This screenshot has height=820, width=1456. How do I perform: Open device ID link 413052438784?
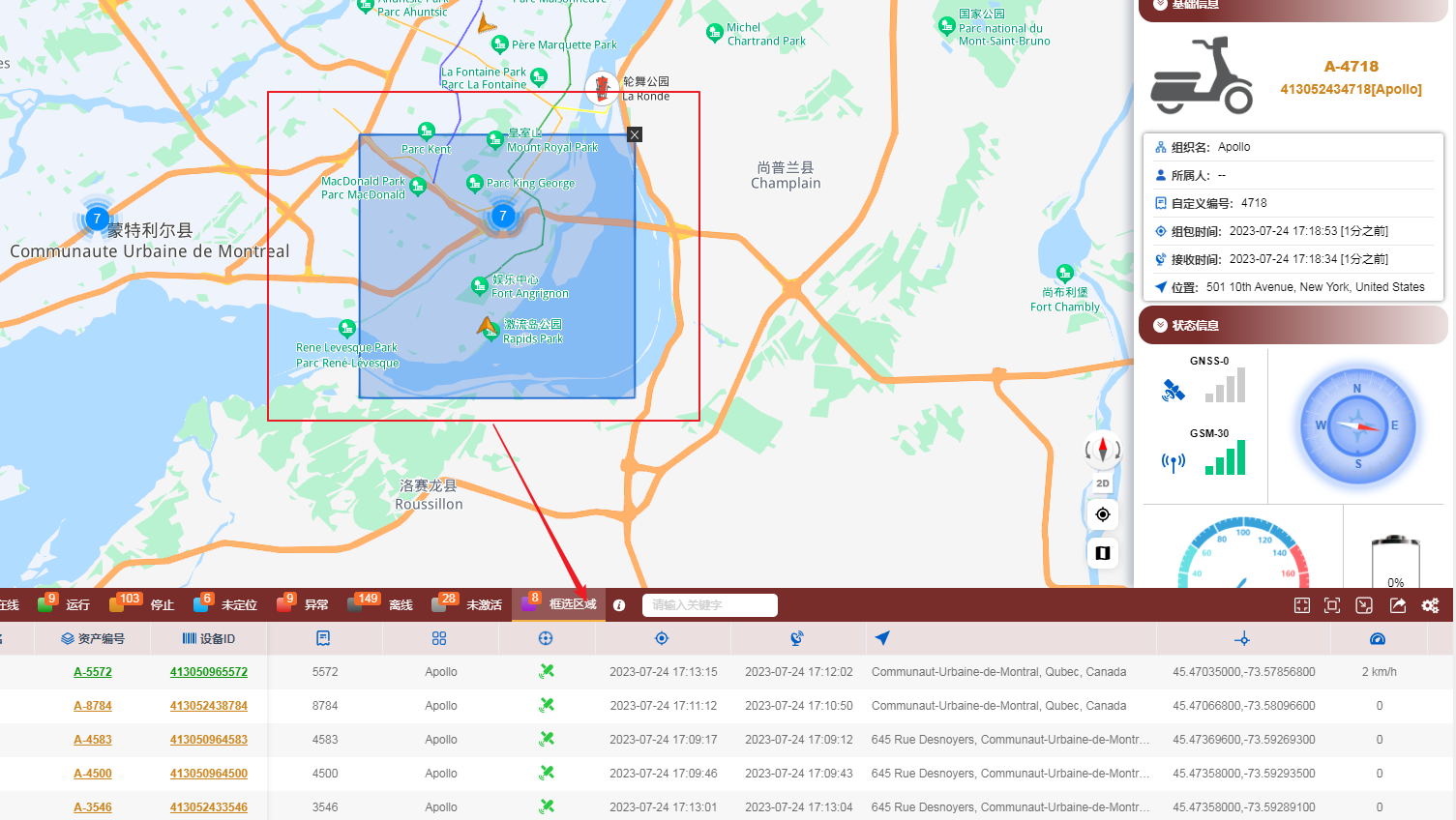click(209, 706)
